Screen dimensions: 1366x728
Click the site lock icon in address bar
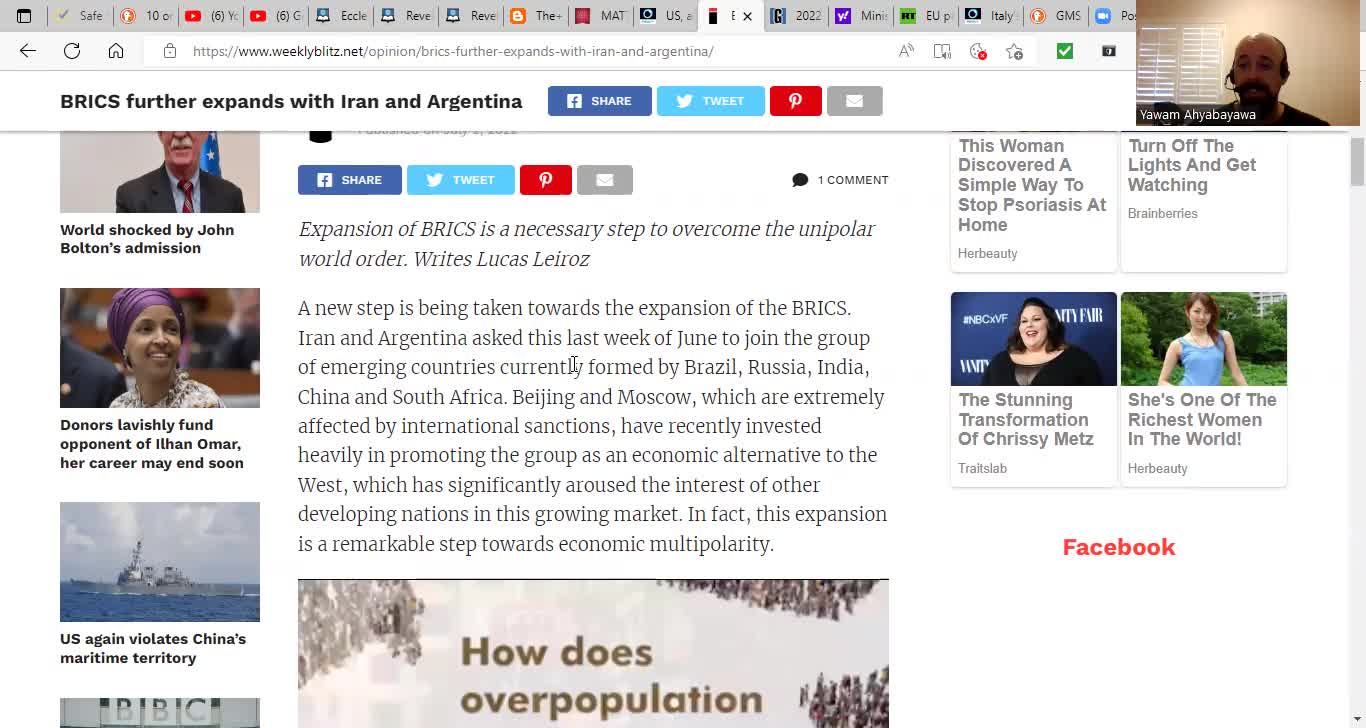[170, 51]
